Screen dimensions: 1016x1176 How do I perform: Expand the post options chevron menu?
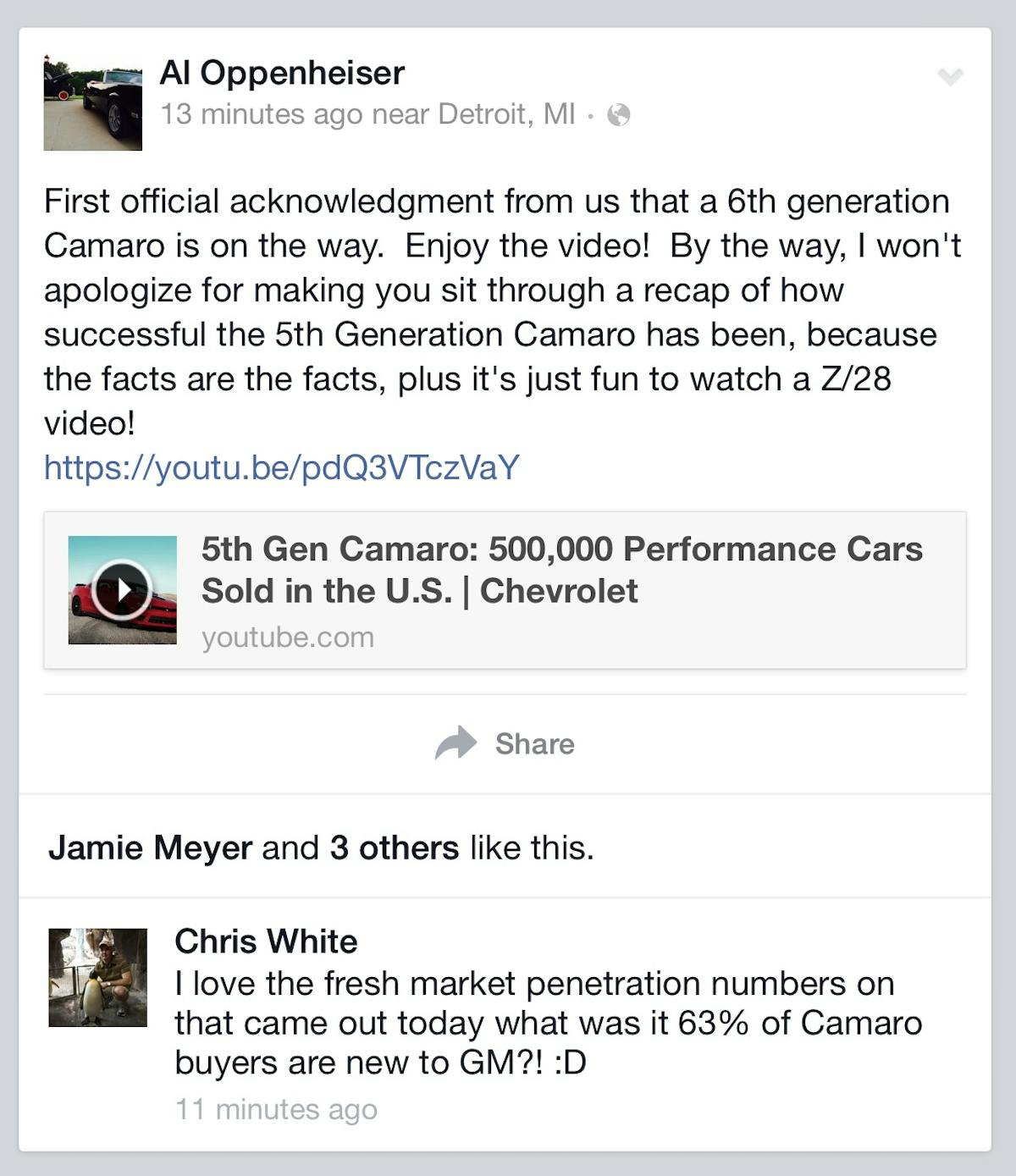tap(950, 77)
